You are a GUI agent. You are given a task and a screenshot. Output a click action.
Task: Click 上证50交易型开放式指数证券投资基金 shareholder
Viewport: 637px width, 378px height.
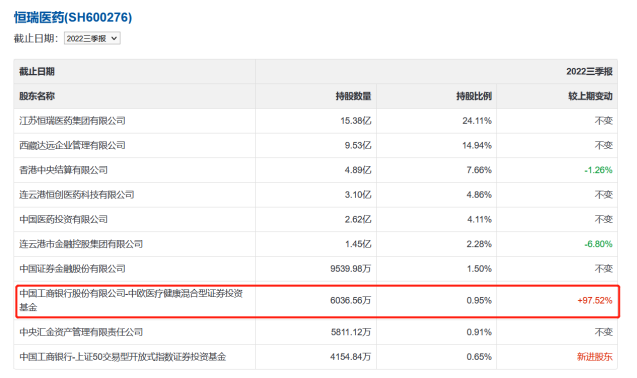[123, 357]
